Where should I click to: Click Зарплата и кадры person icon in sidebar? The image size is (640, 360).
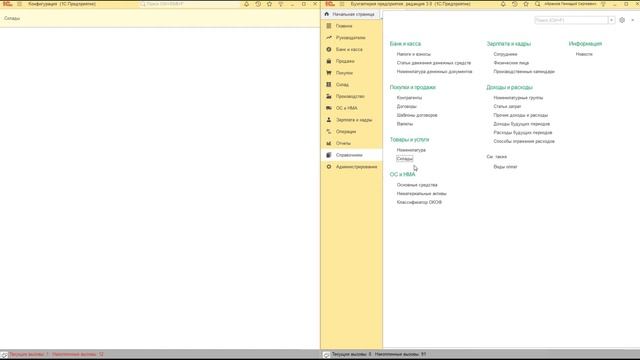(x=329, y=120)
